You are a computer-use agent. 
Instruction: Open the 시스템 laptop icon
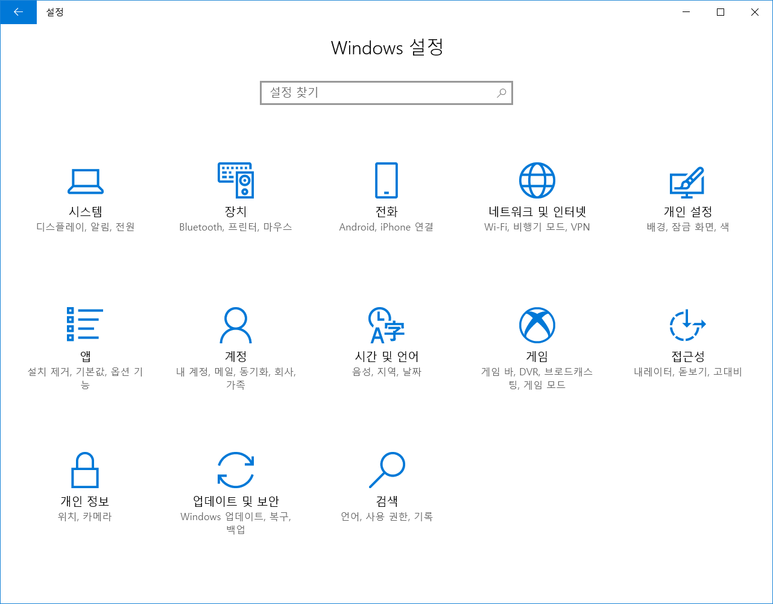pyautogui.click(x=85, y=181)
